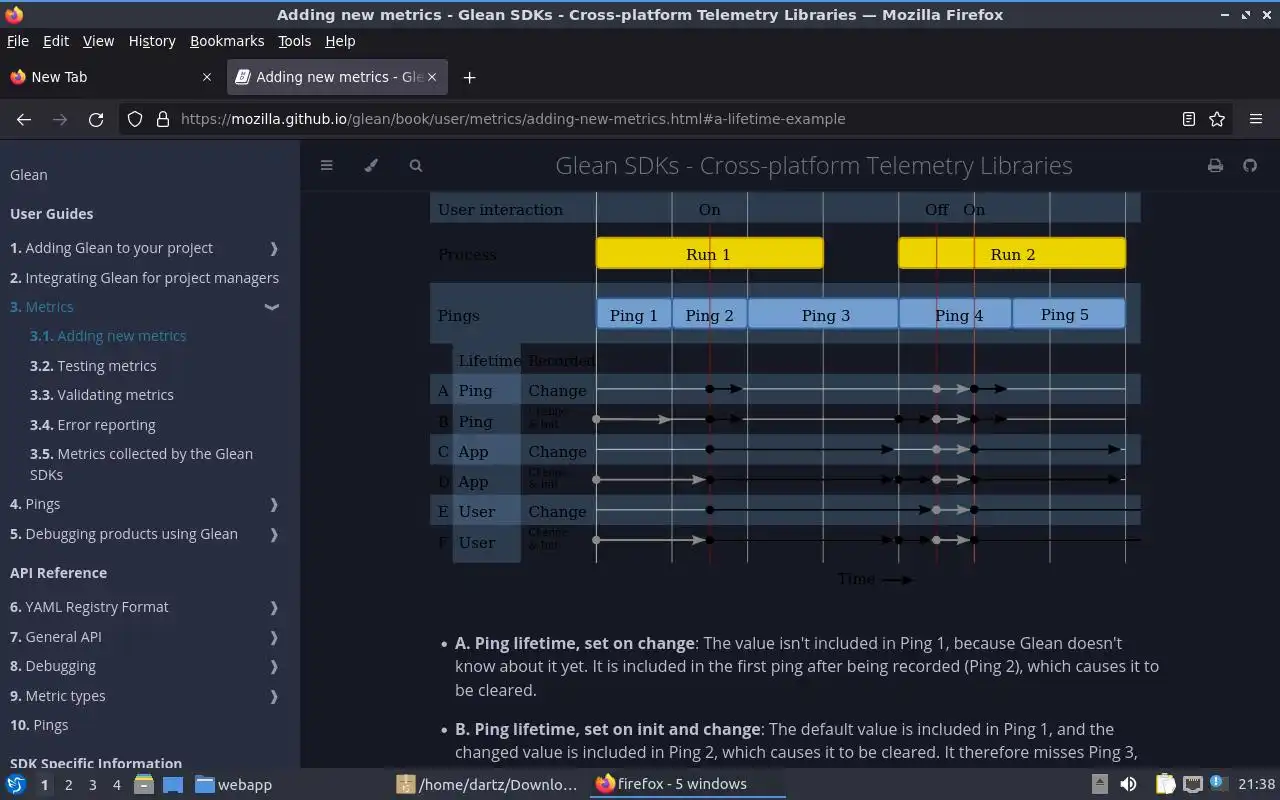Bookmark this page with the star icon
Screen dimensions: 1280x800
(x=1217, y=119)
